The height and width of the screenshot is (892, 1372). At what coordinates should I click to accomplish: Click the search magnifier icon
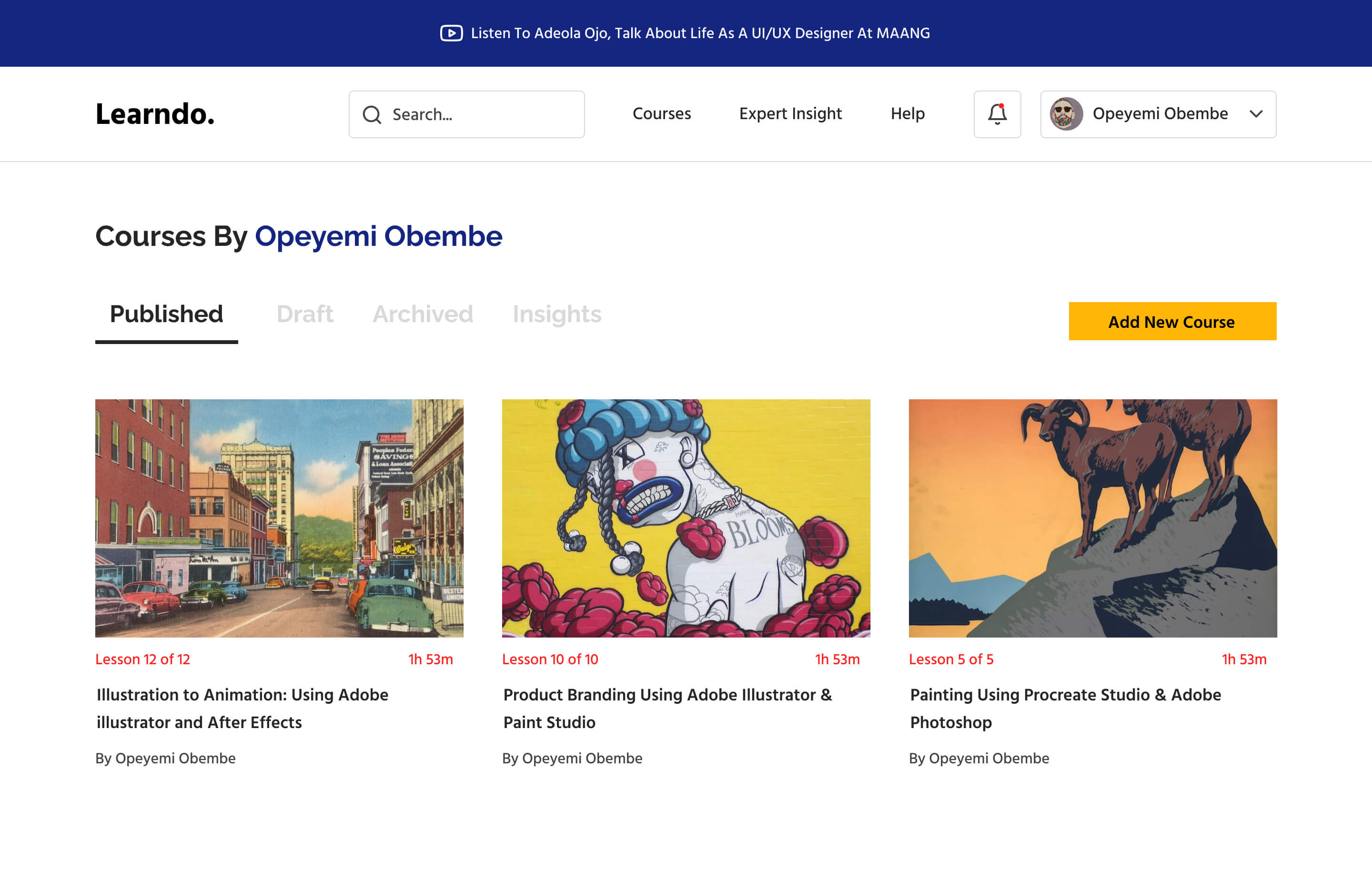[x=372, y=114]
